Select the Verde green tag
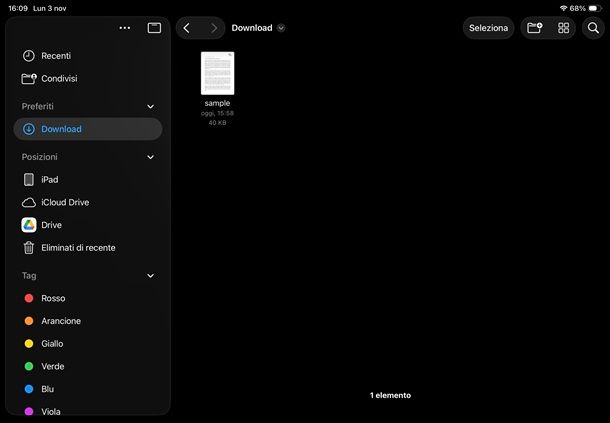The width and height of the screenshot is (610, 423). point(88,366)
